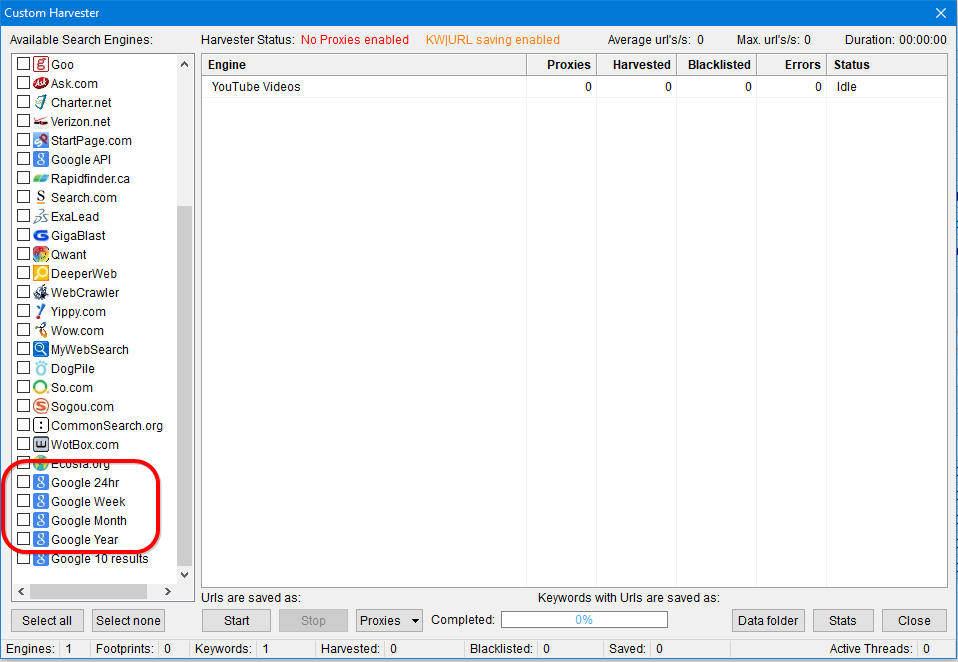Viewport: 958px width, 662px height.
Task: Click the Search.com S icon
Action: 41,197
